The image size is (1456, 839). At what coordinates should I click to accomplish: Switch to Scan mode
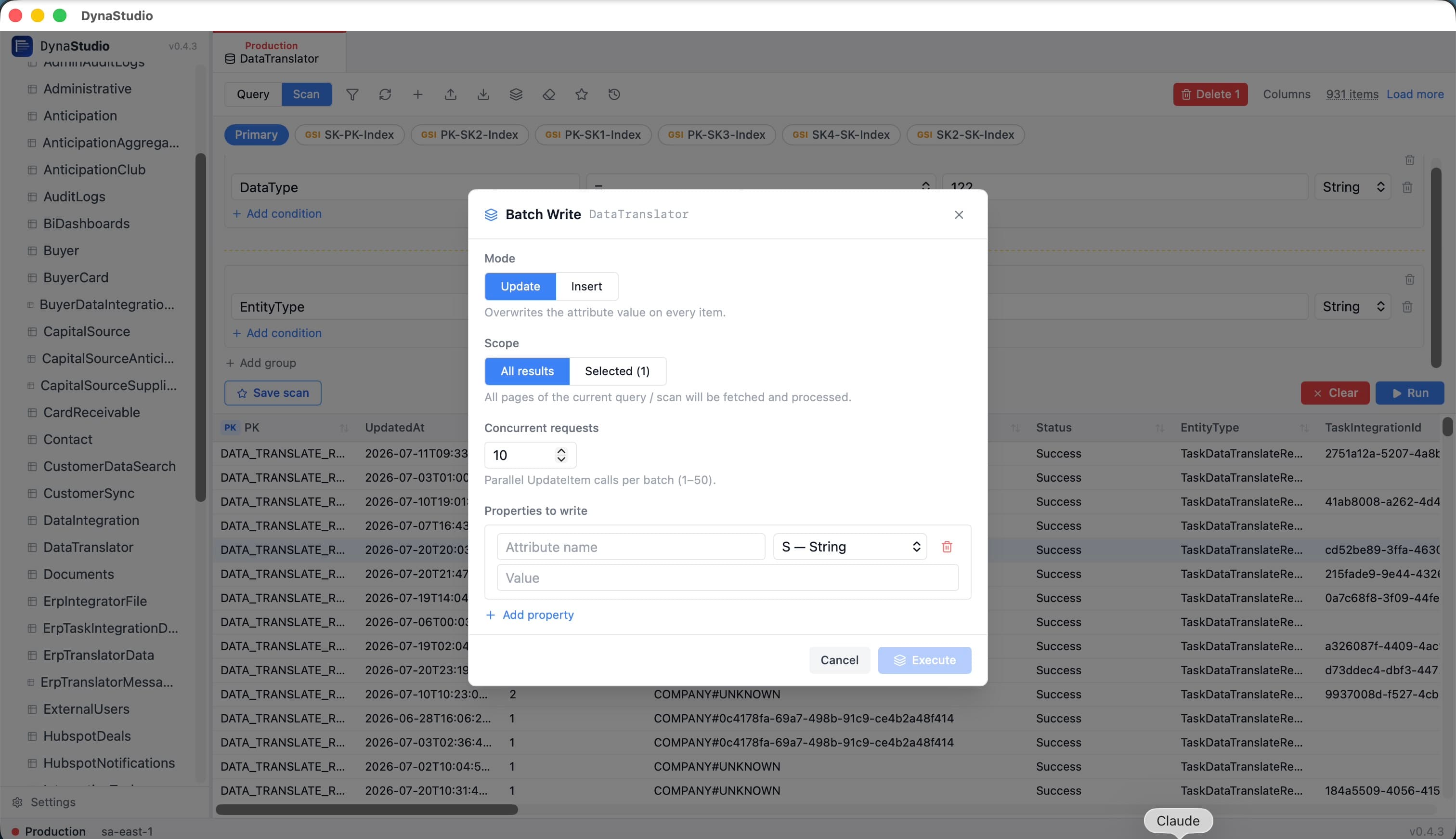tap(306, 94)
